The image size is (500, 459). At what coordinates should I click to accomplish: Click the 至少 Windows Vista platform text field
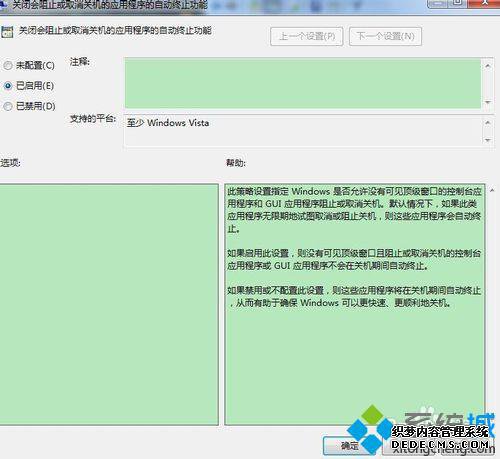[303, 131]
